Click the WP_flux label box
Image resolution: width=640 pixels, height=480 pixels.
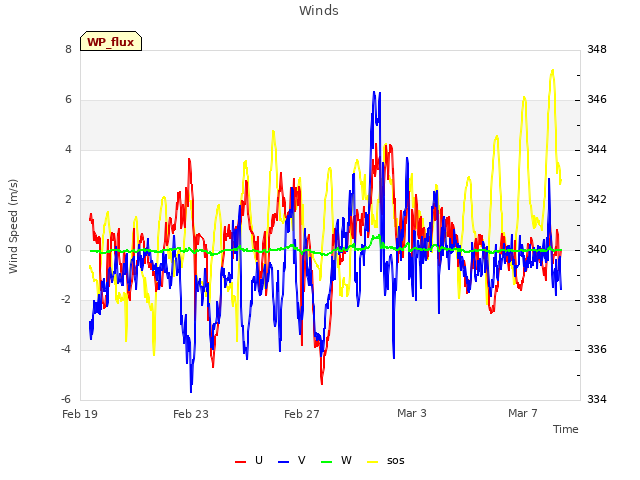tap(111, 41)
